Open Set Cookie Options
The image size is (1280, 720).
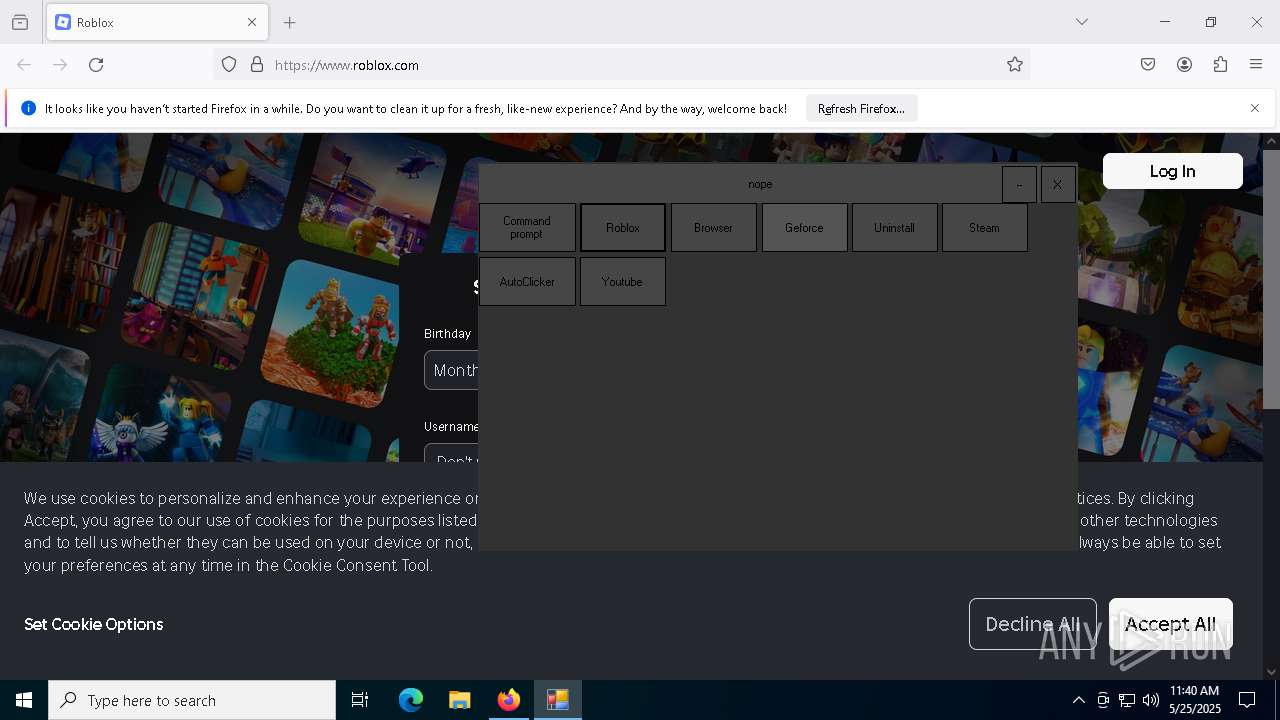click(94, 624)
